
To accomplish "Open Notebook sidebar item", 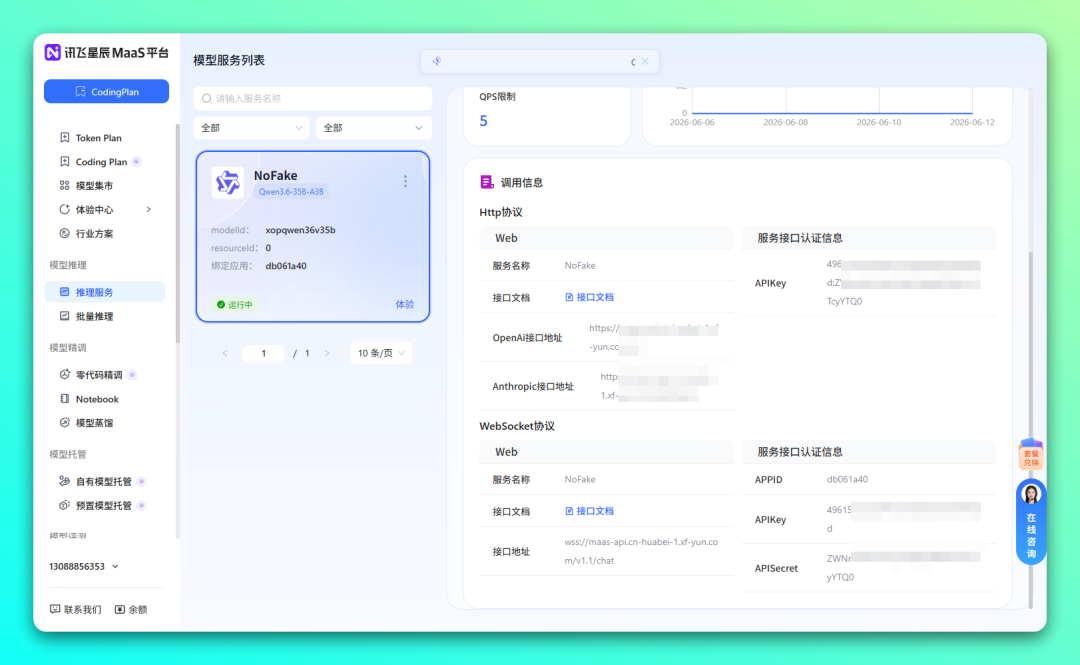I will point(97,399).
